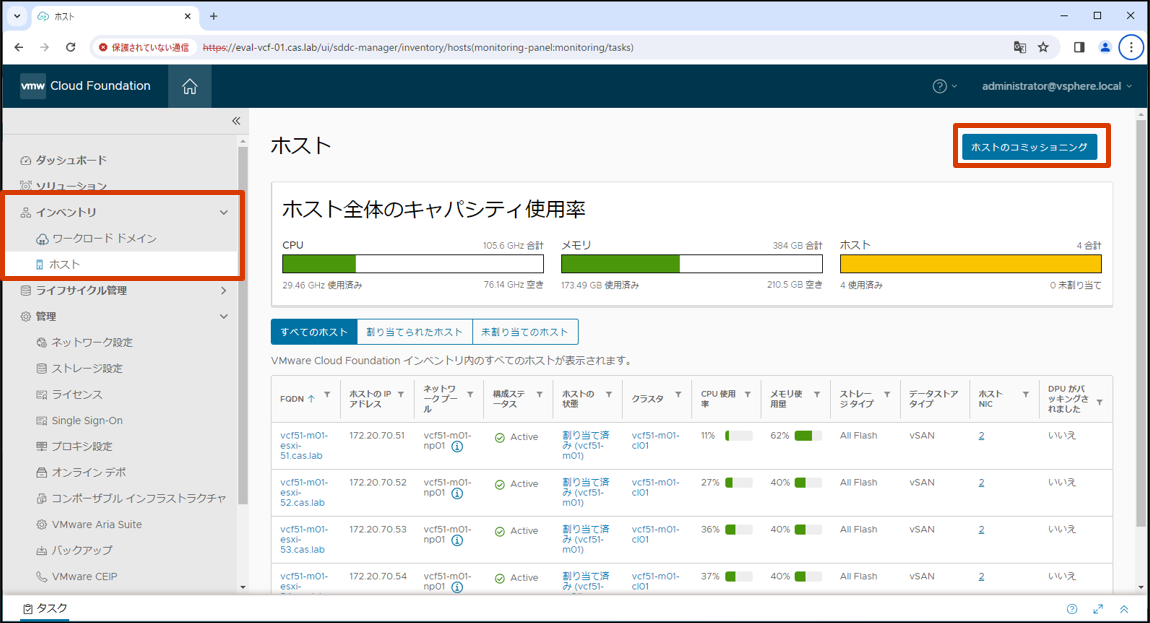
Task: Click the VMware Aria Suite icon
Action: click(x=42, y=525)
